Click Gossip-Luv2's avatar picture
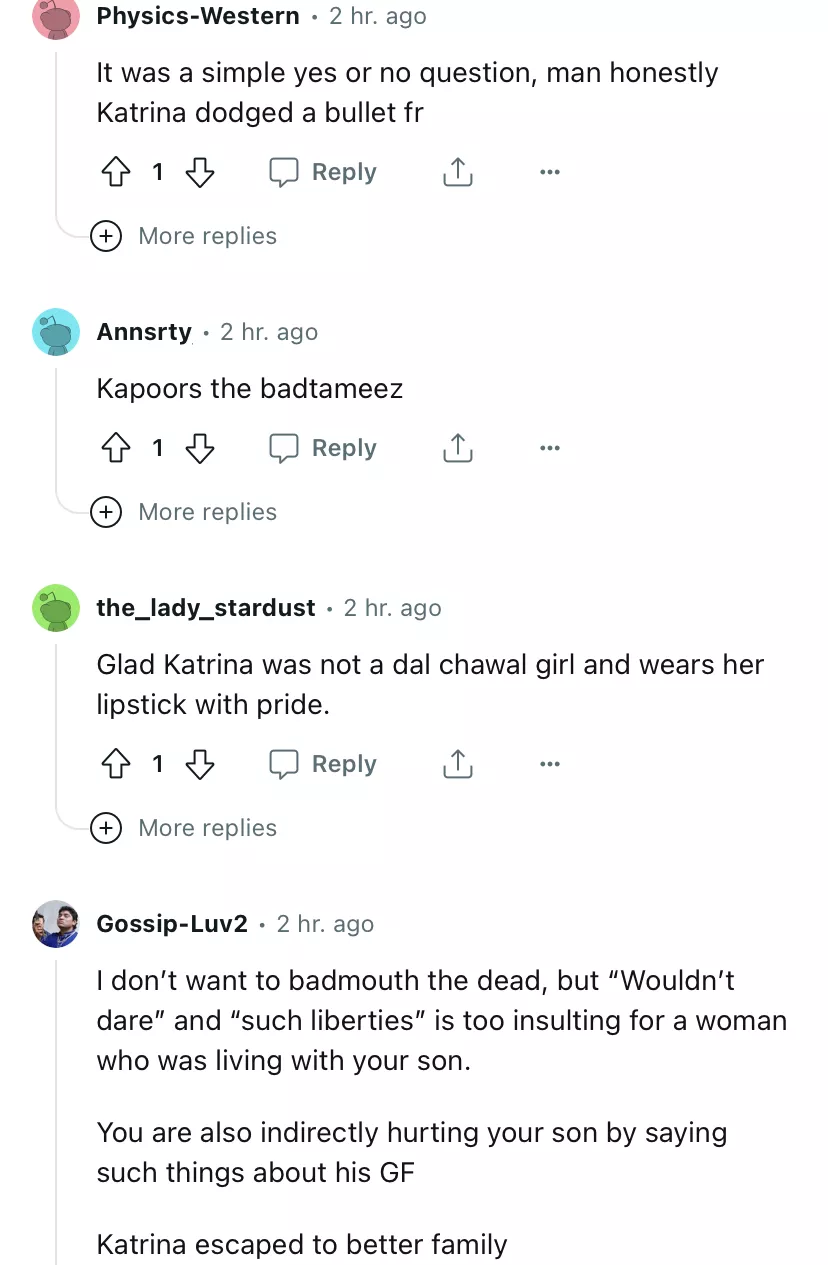This screenshot has height=1265, width=828. click(x=56, y=924)
